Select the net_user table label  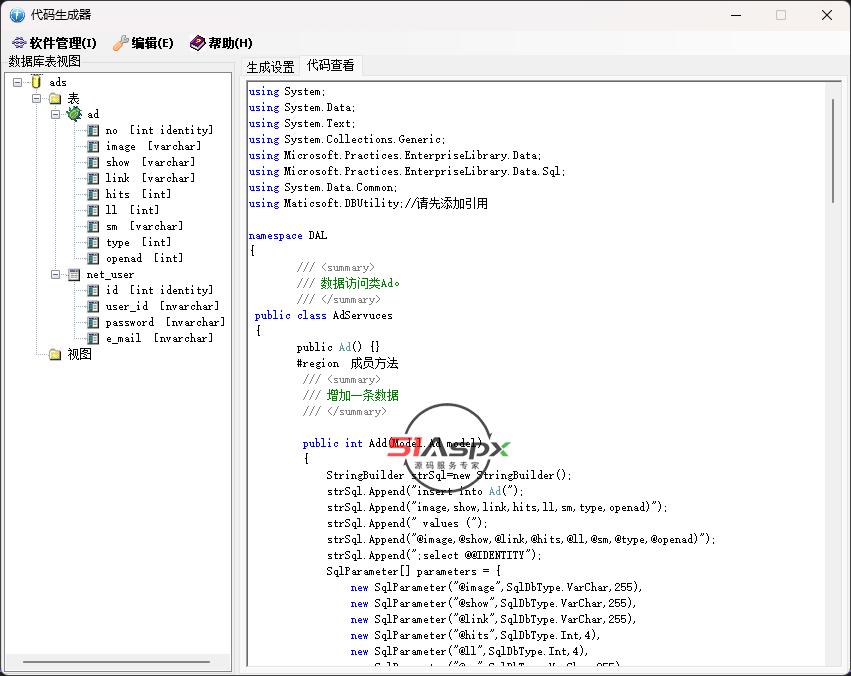(x=110, y=275)
